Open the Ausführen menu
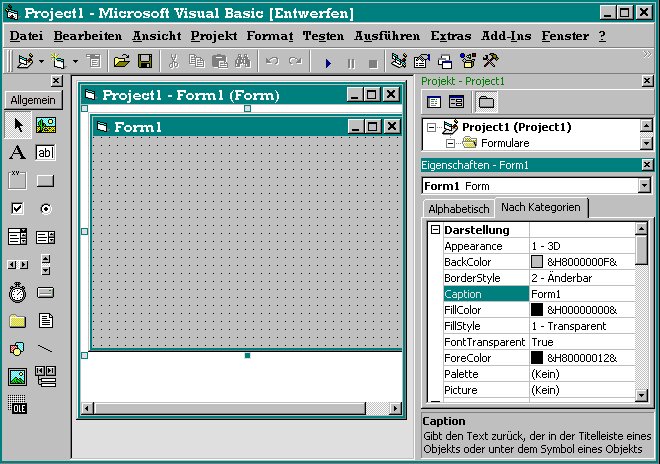Image resolution: width=660 pixels, height=464 pixels. (x=387, y=36)
